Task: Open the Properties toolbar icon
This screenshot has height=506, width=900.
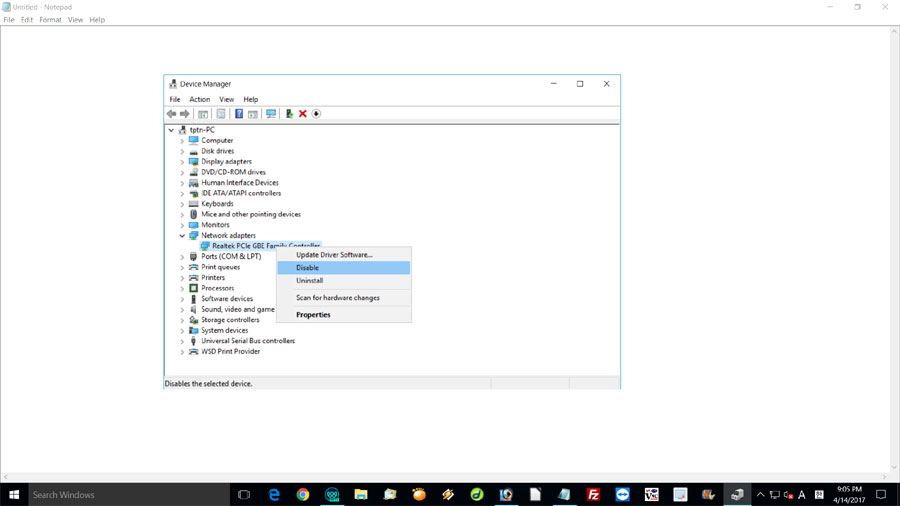Action: (x=221, y=114)
